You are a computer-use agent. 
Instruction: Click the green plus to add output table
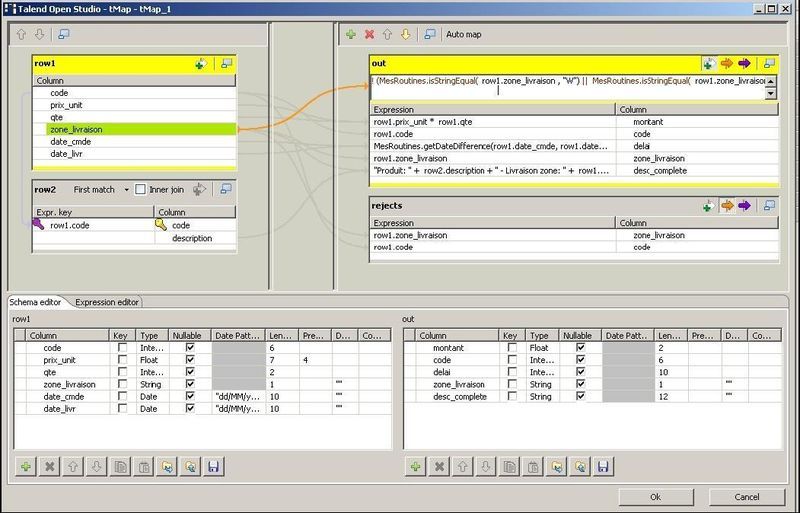[350, 34]
